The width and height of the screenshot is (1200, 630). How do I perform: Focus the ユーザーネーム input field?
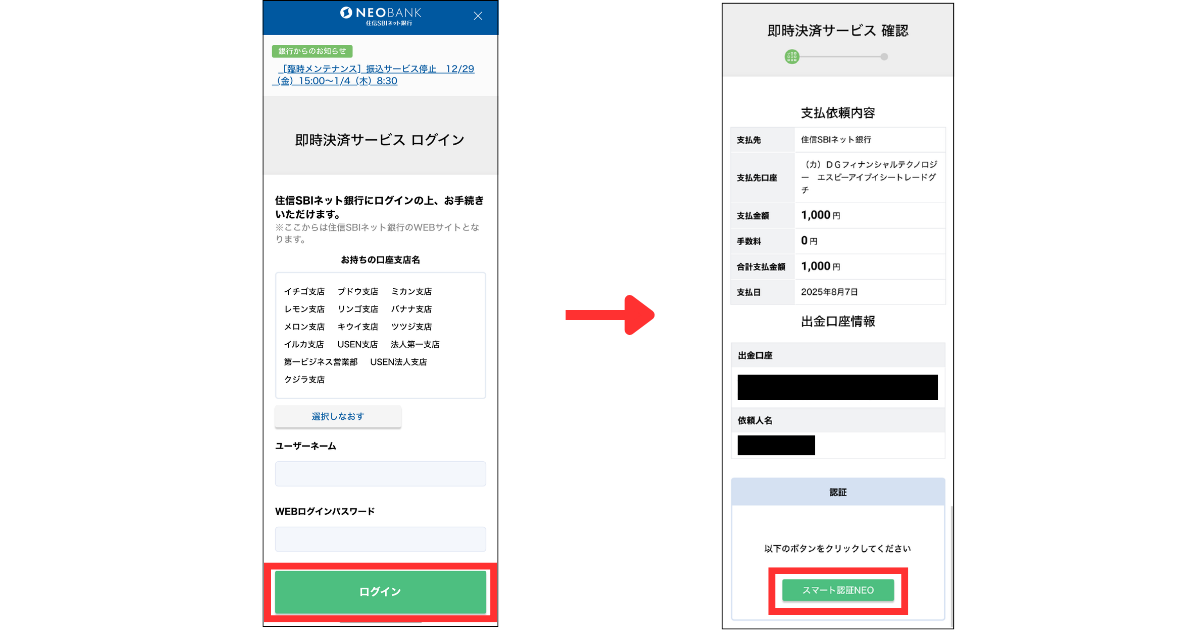[380, 474]
